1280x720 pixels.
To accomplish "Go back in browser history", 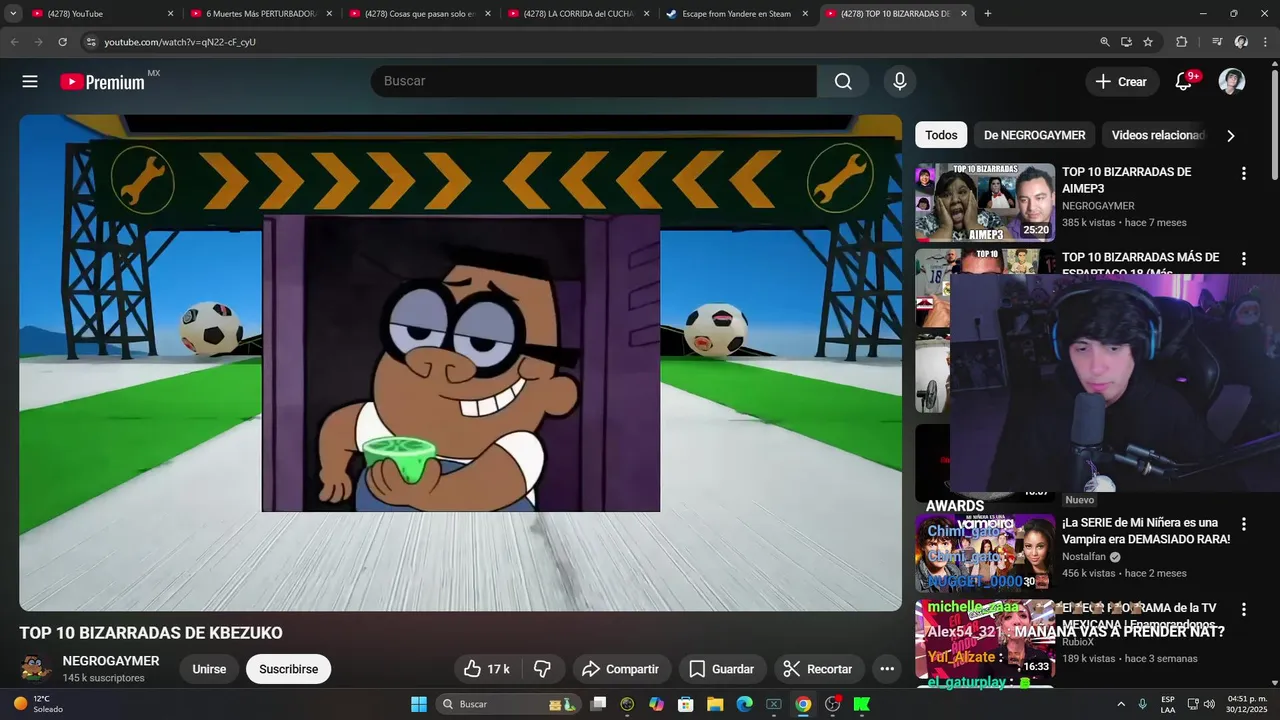I will pos(14,42).
